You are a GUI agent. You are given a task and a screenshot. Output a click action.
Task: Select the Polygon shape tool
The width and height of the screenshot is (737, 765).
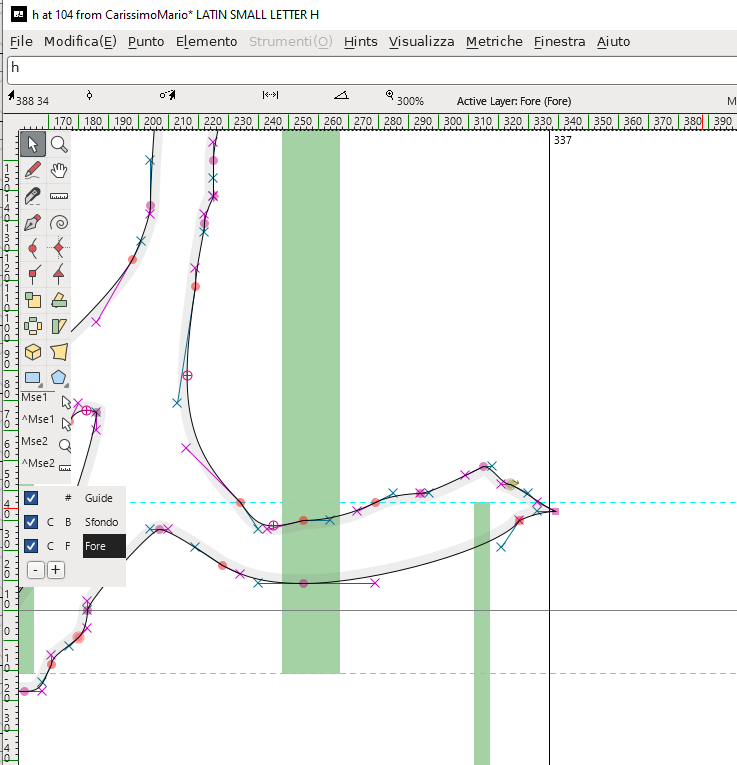tap(59, 378)
